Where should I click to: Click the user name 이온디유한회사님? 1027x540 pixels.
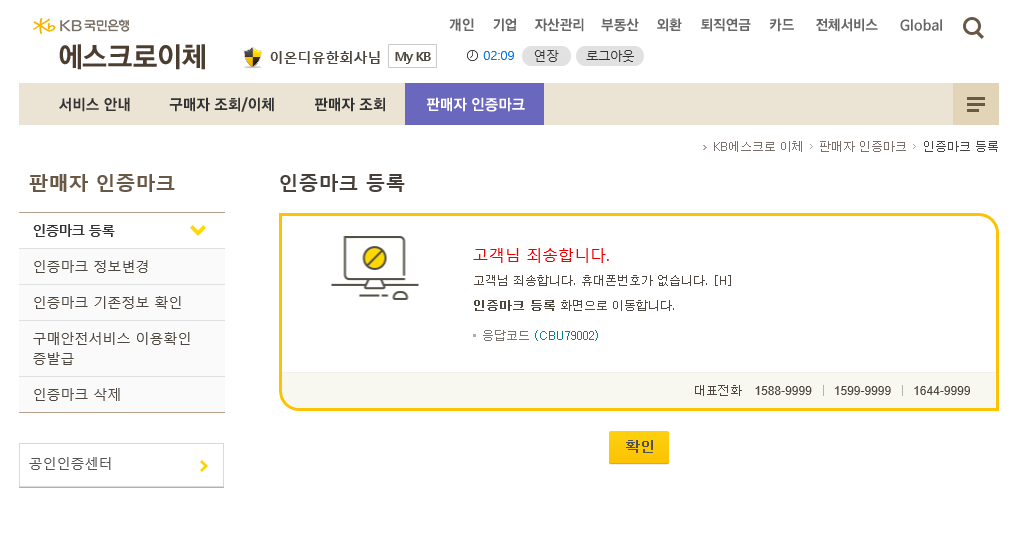325,58
